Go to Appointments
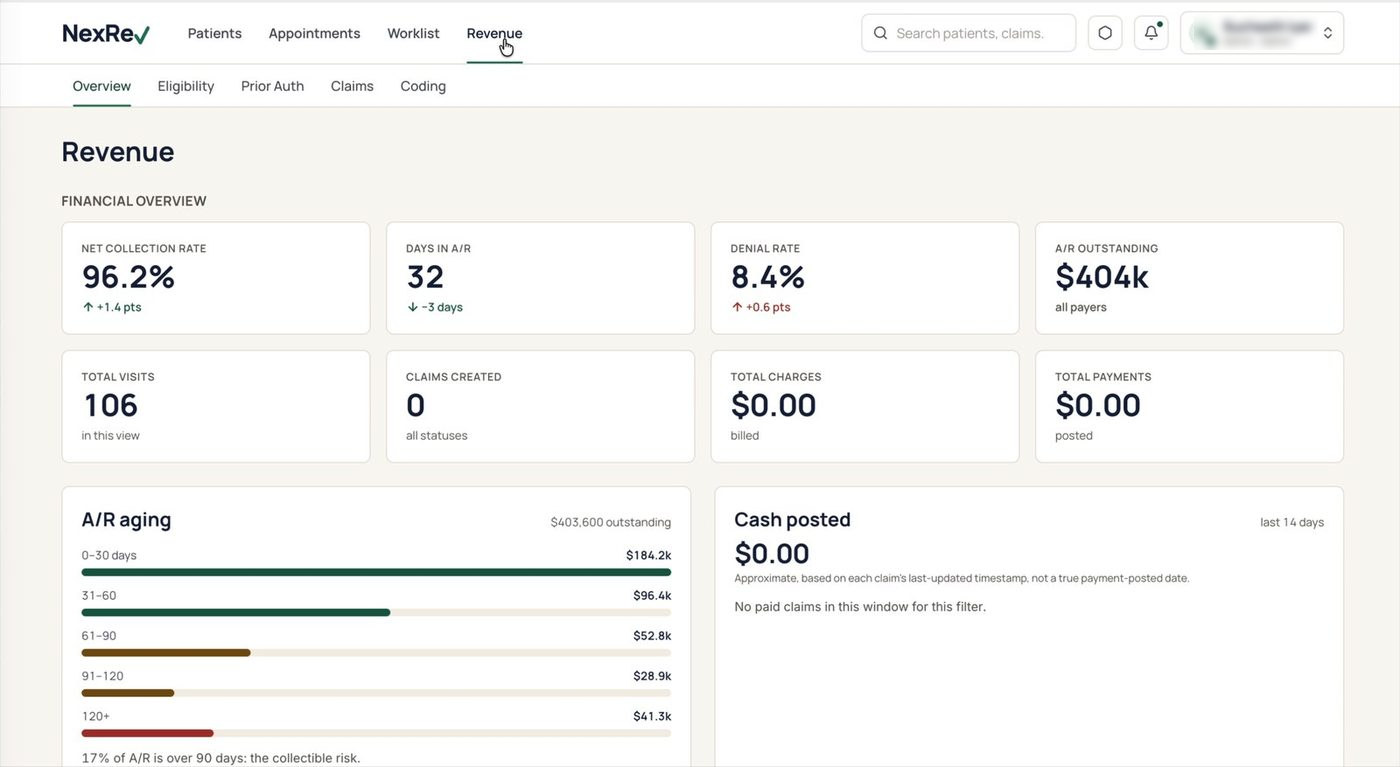Screen dimensions: 1400x767 314,33
